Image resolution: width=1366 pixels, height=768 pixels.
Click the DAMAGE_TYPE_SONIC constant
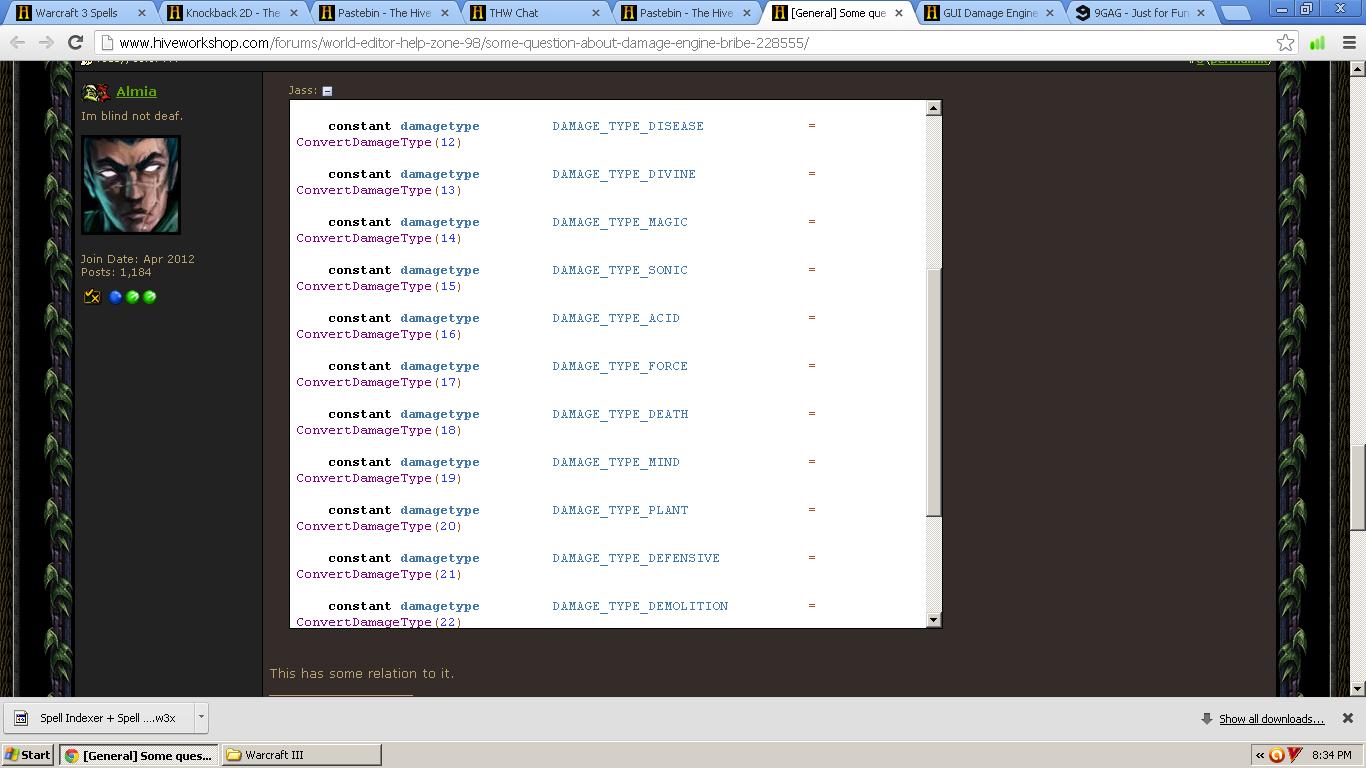point(620,270)
